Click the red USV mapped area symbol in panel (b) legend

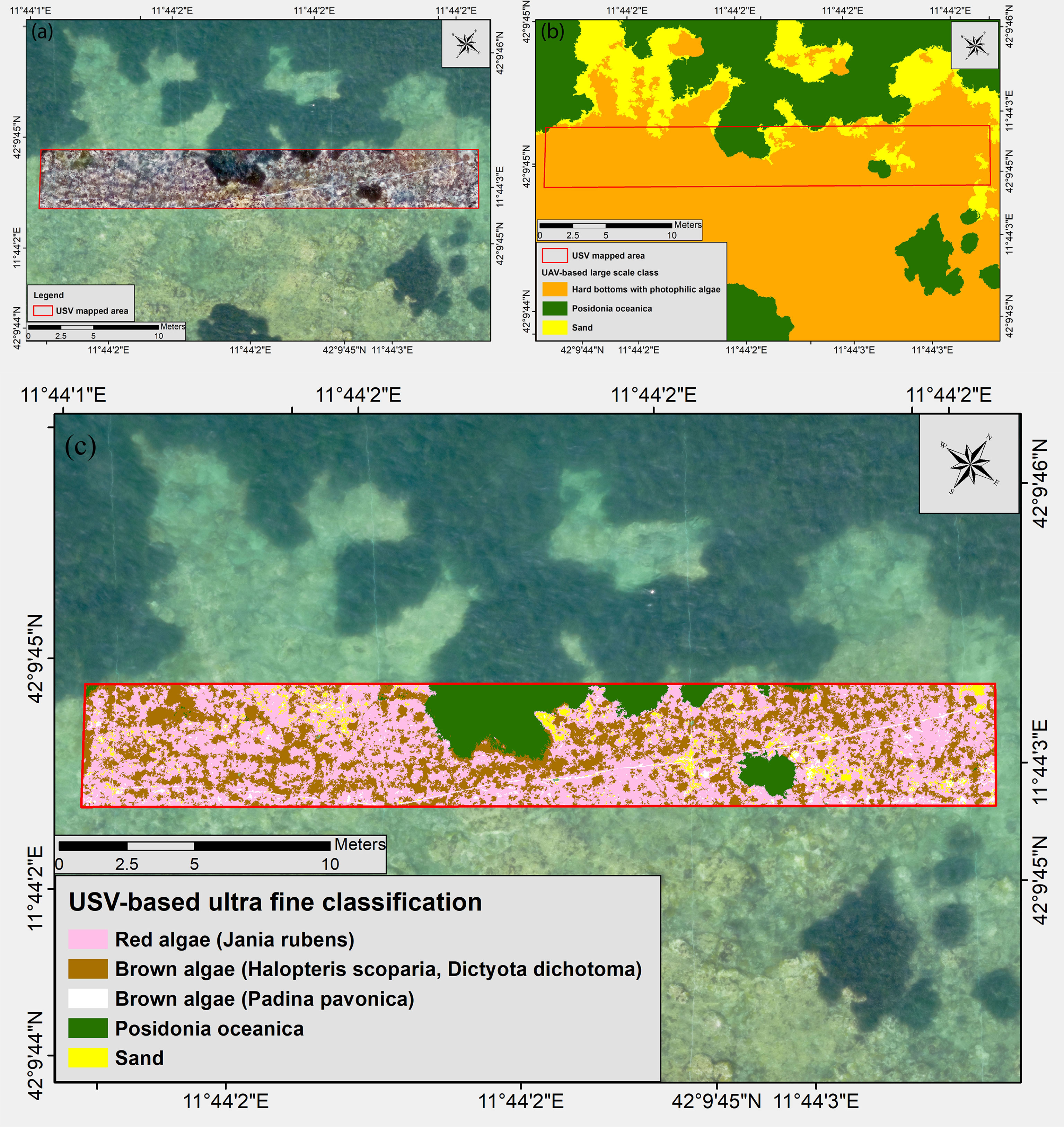point(555,255)
